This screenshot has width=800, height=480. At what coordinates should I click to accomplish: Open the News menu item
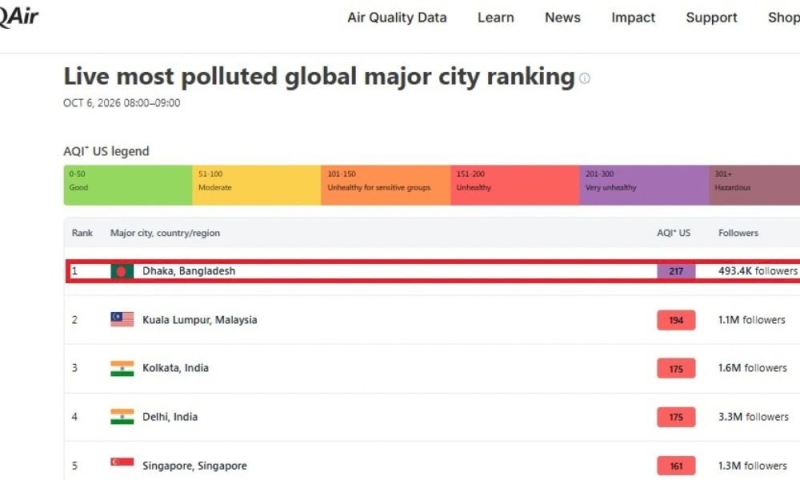pyautogui.click(x=562, y=17)
